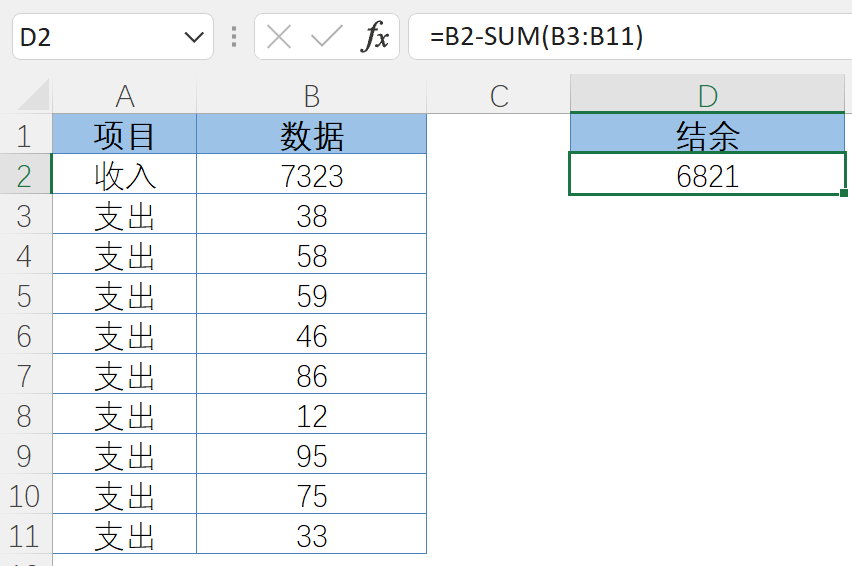
Task: Select row 5 header
Action: coord(26,294)
